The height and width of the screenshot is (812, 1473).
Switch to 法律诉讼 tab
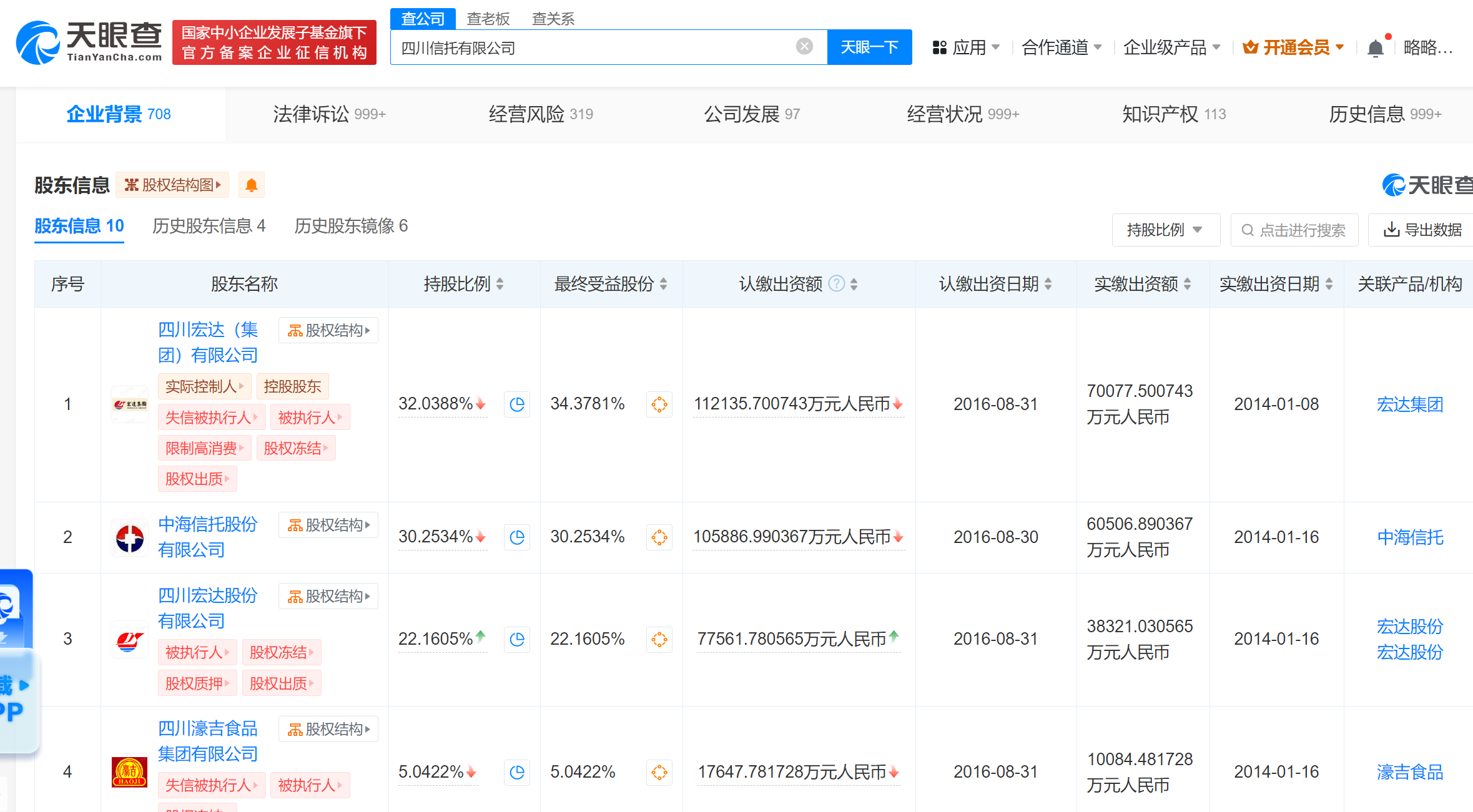[x=328, y=114]
